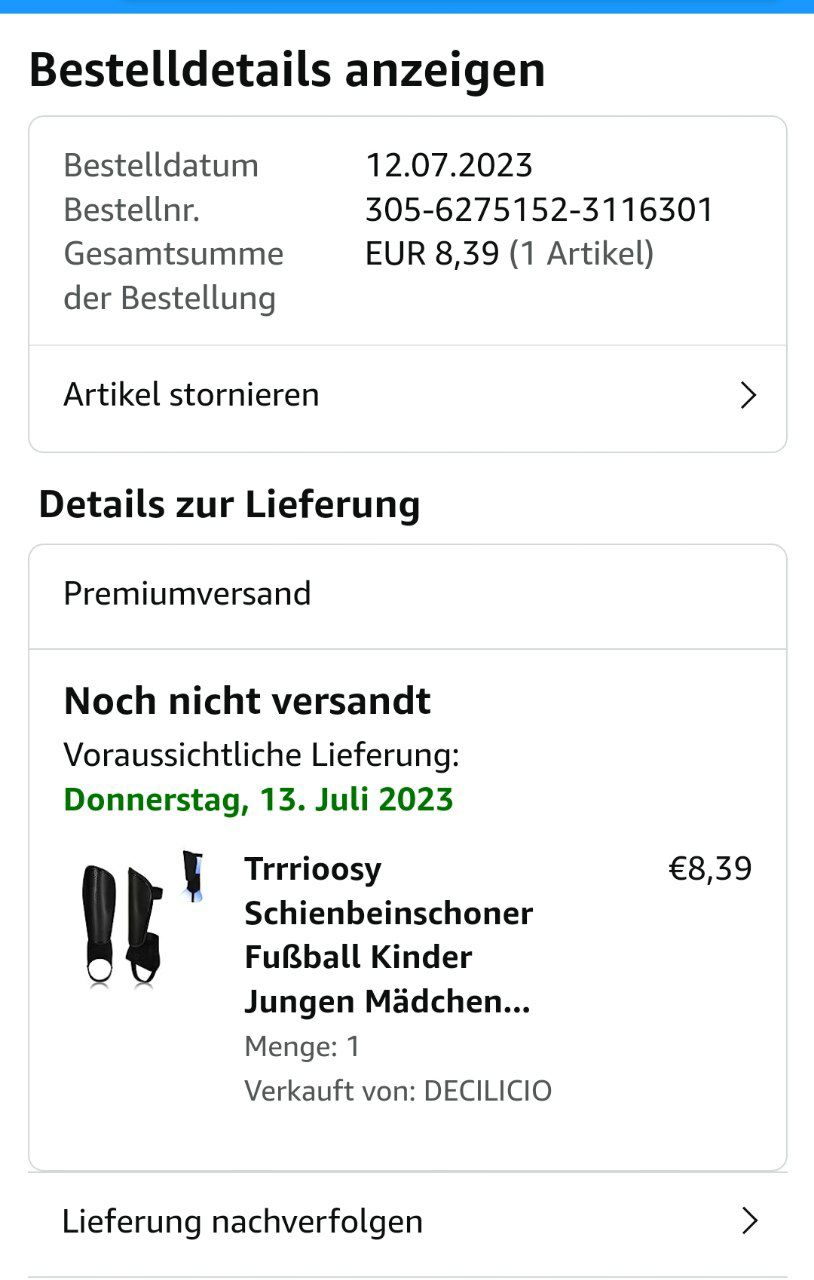The width and height of the screenshot is (814, 1280).
Task: Click the order date 12.07.2023
Action: [449, 165]
